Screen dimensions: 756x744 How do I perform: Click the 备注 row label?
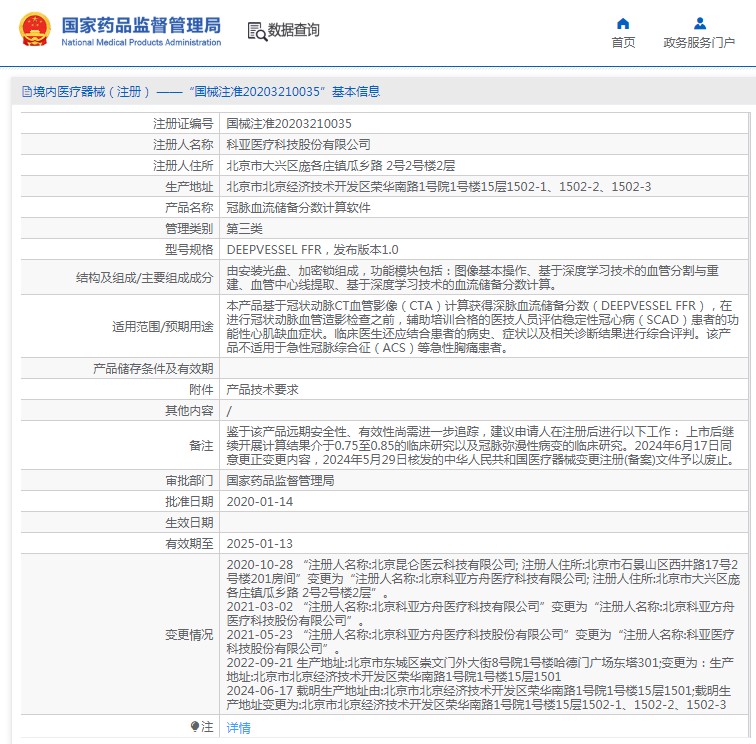pyautogui.click(x=201, y=446)
